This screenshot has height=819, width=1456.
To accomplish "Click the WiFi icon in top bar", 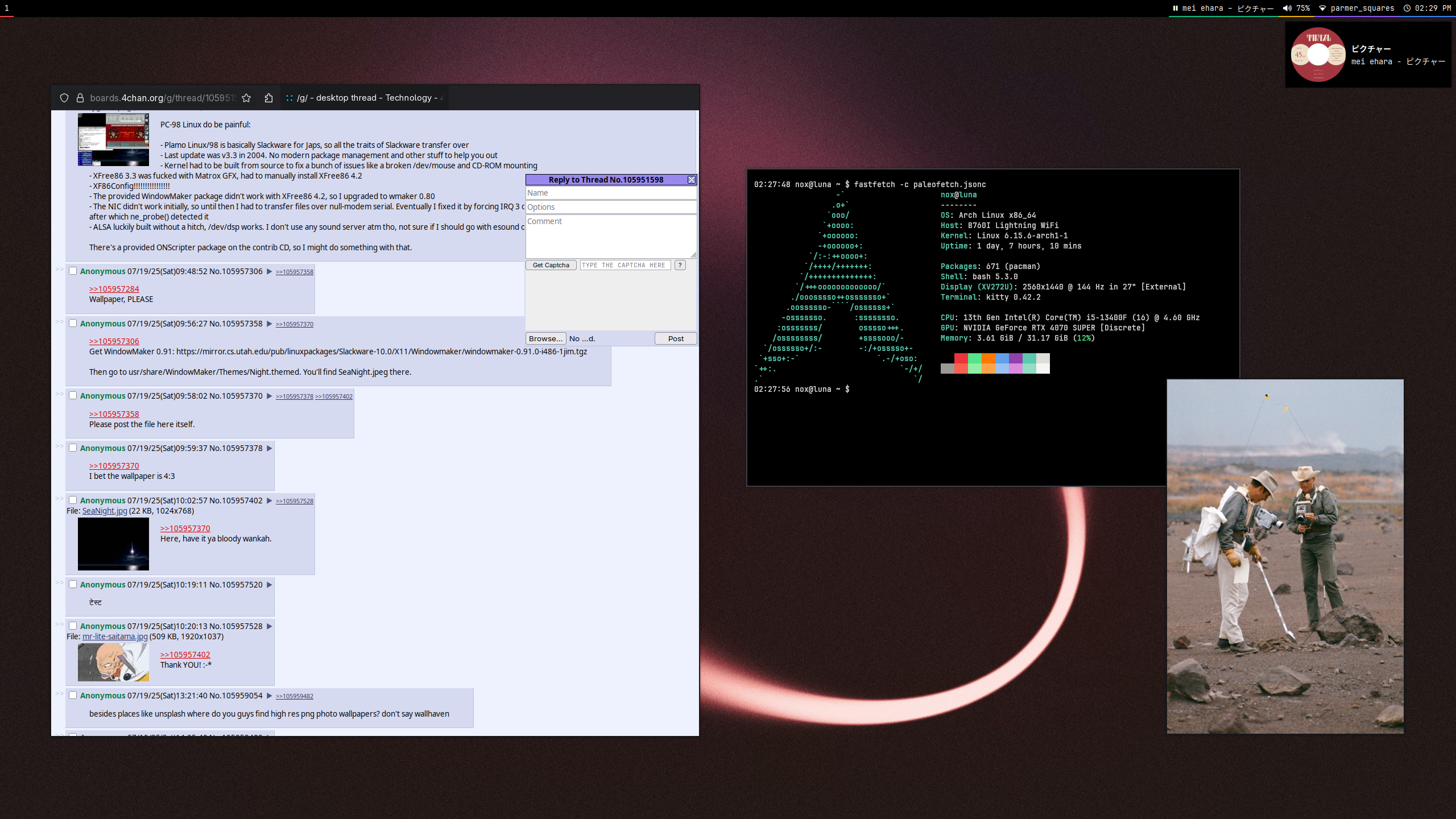I will click(x=1322, y=8).
